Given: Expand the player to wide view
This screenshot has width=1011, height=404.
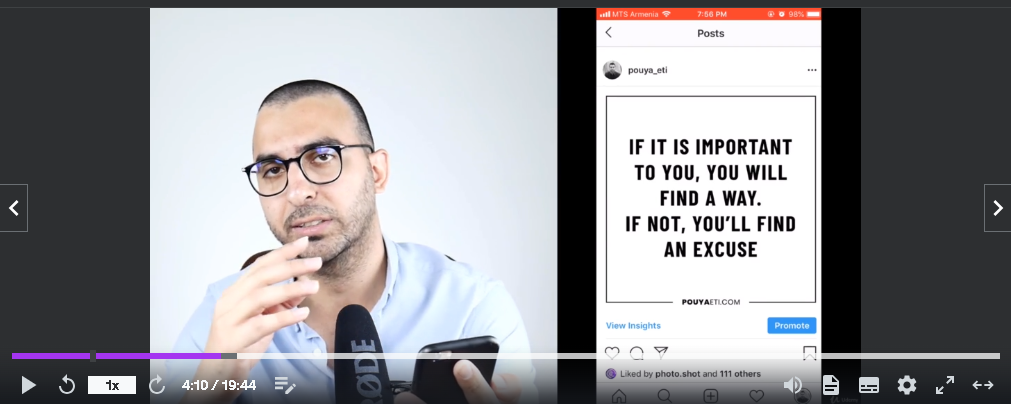Looking at the screenshot, I should tap(983, 385).
